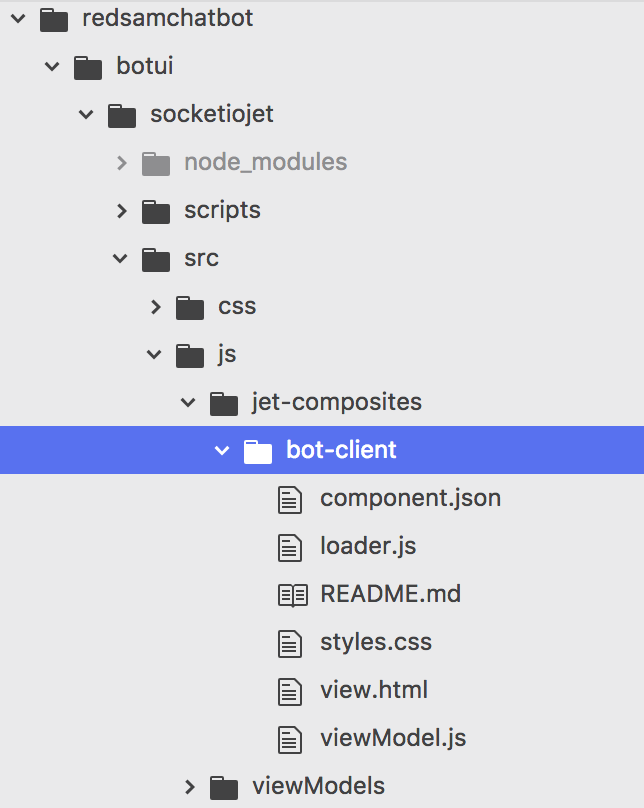644x808 pixels.
Task: Click the view.html file icon
Action: click(x=290, y=691)
